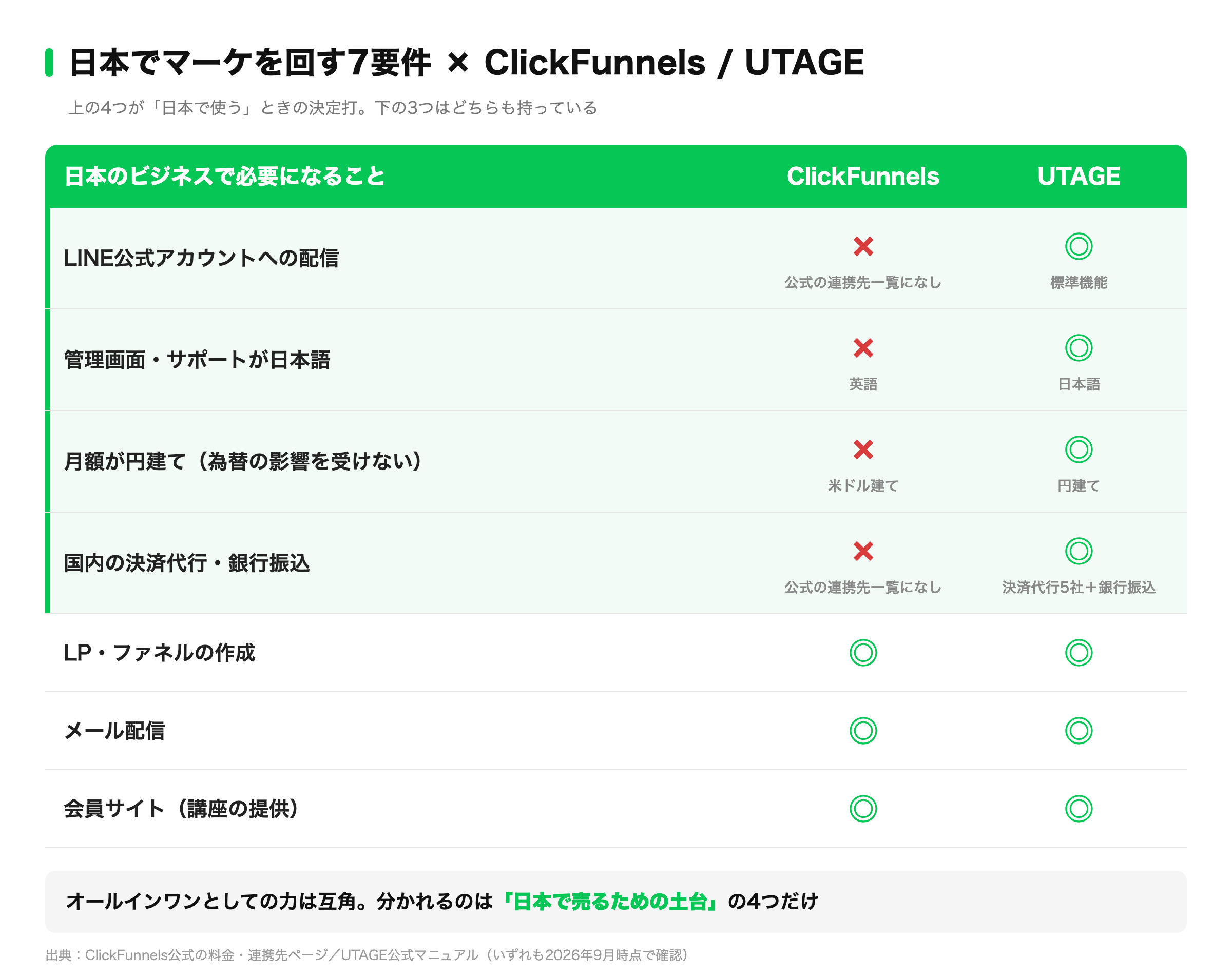This screenshot has height=977, width=1232.
Task: Click UTAGE double circle in 管理画面・サポート row
Action: 1079,347
